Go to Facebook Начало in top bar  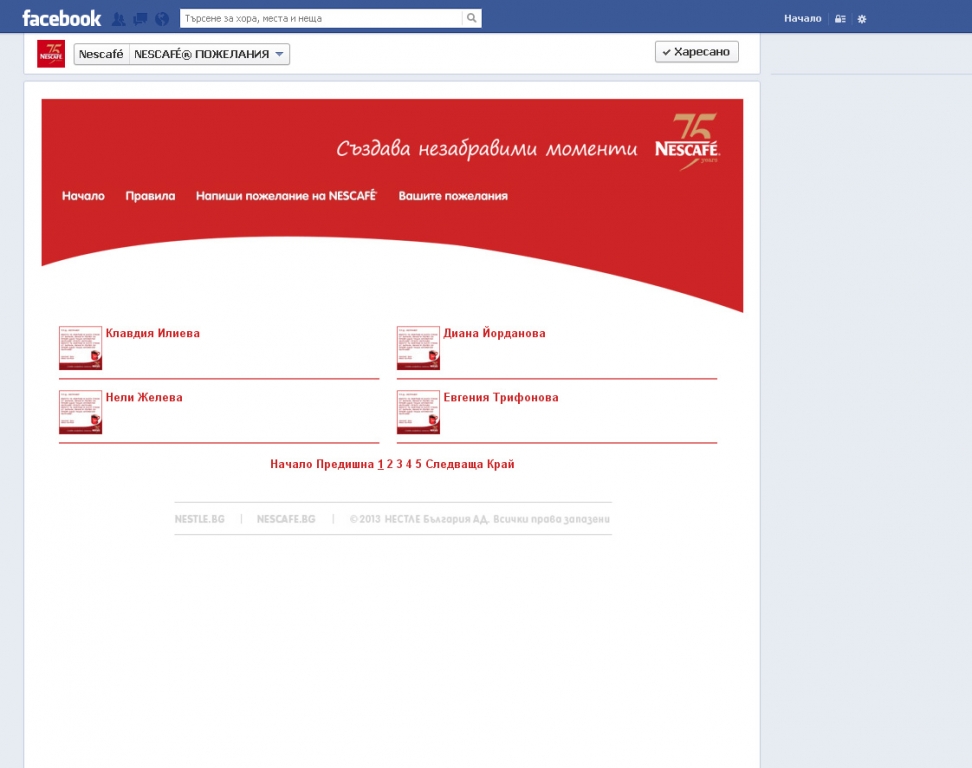coord(803,19)
